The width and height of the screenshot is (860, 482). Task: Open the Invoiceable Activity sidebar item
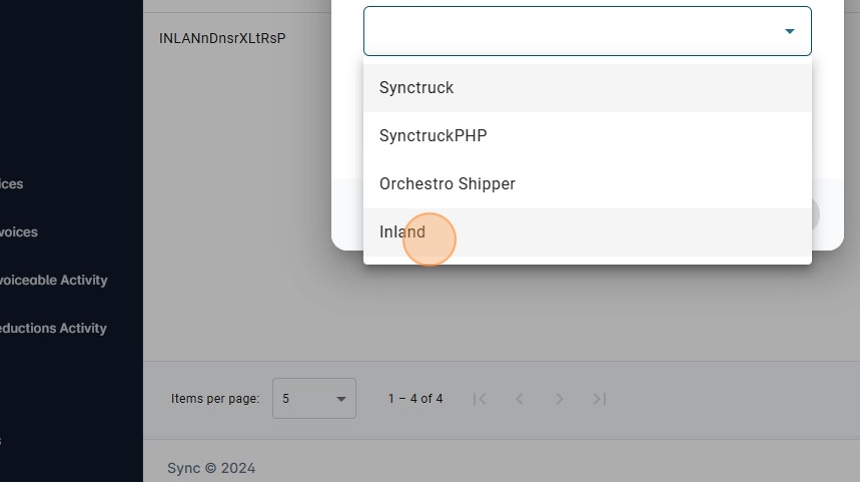[53, 280]
